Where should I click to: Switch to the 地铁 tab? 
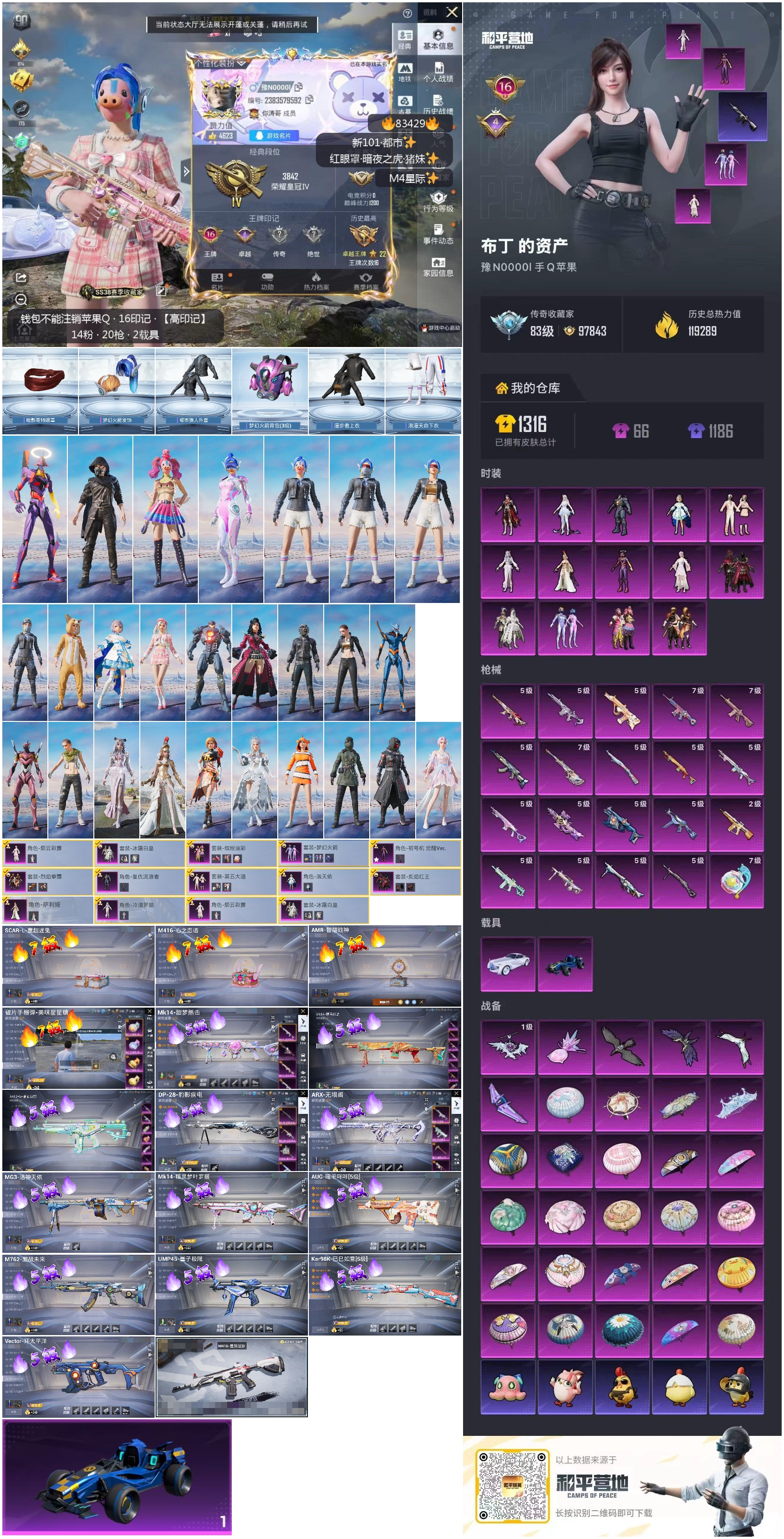(405, 72)
